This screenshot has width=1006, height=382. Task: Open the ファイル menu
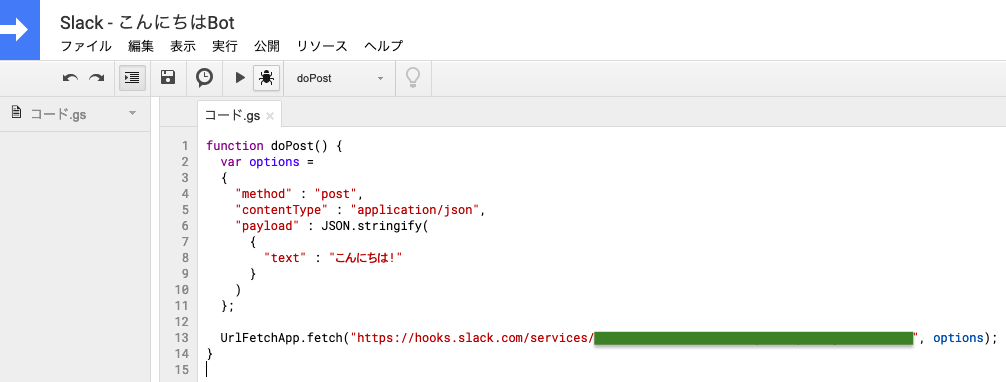click(85, 46)
